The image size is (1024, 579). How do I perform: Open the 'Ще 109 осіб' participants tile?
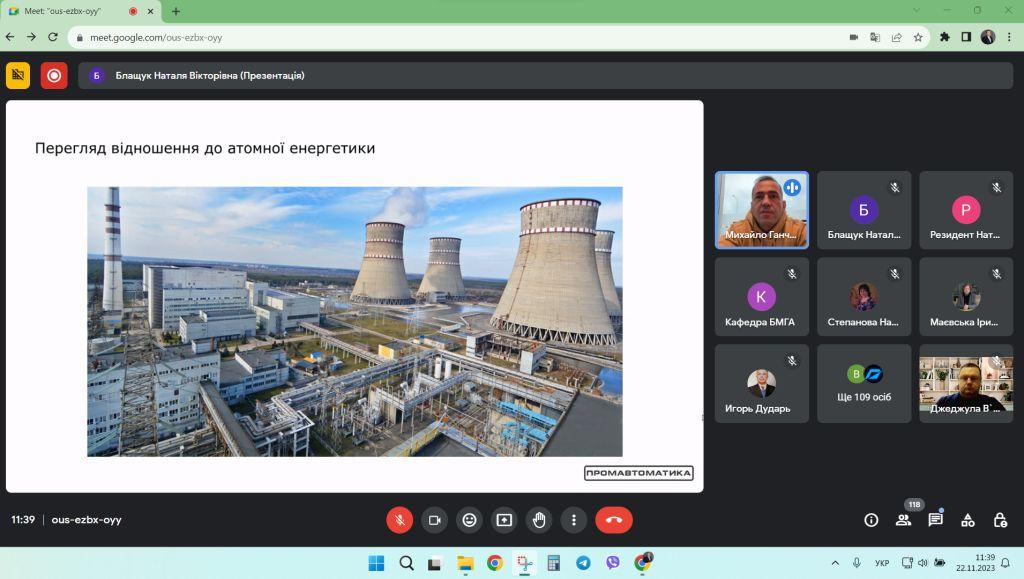(x=864, y=384)
